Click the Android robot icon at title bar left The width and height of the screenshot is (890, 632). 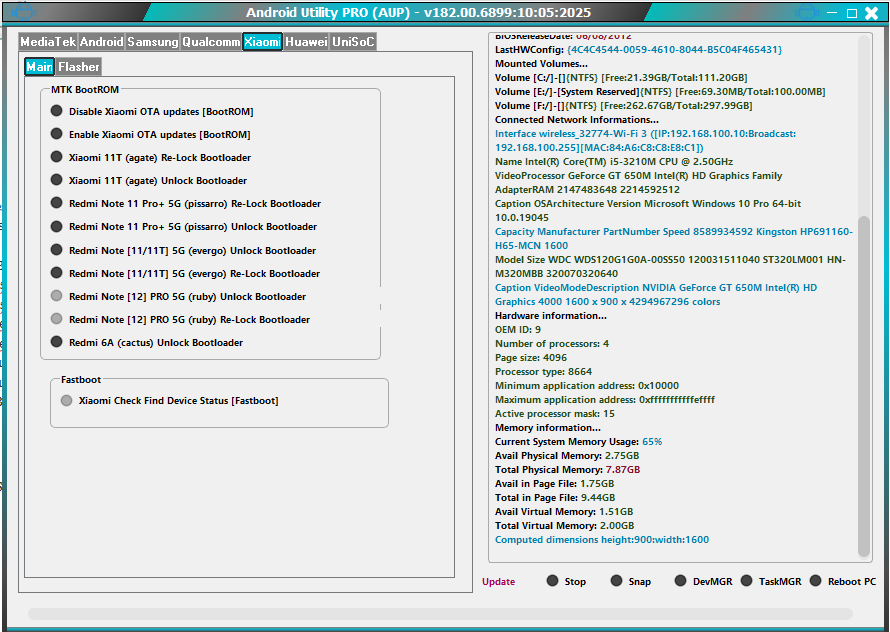pos(23,12)
